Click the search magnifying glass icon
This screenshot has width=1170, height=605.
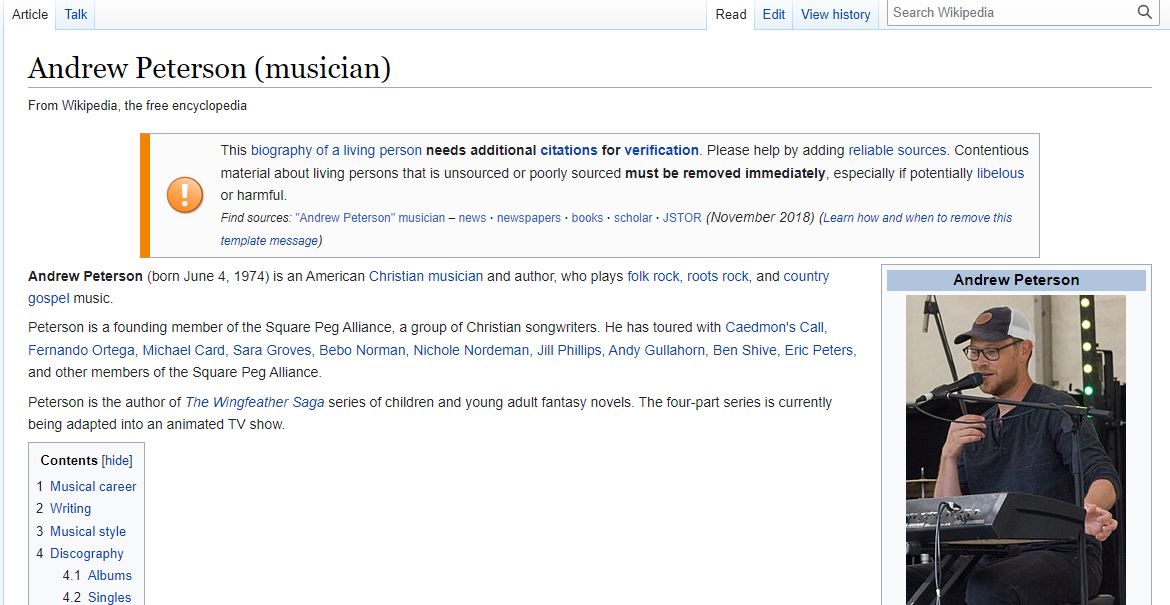pos(1144,12)
